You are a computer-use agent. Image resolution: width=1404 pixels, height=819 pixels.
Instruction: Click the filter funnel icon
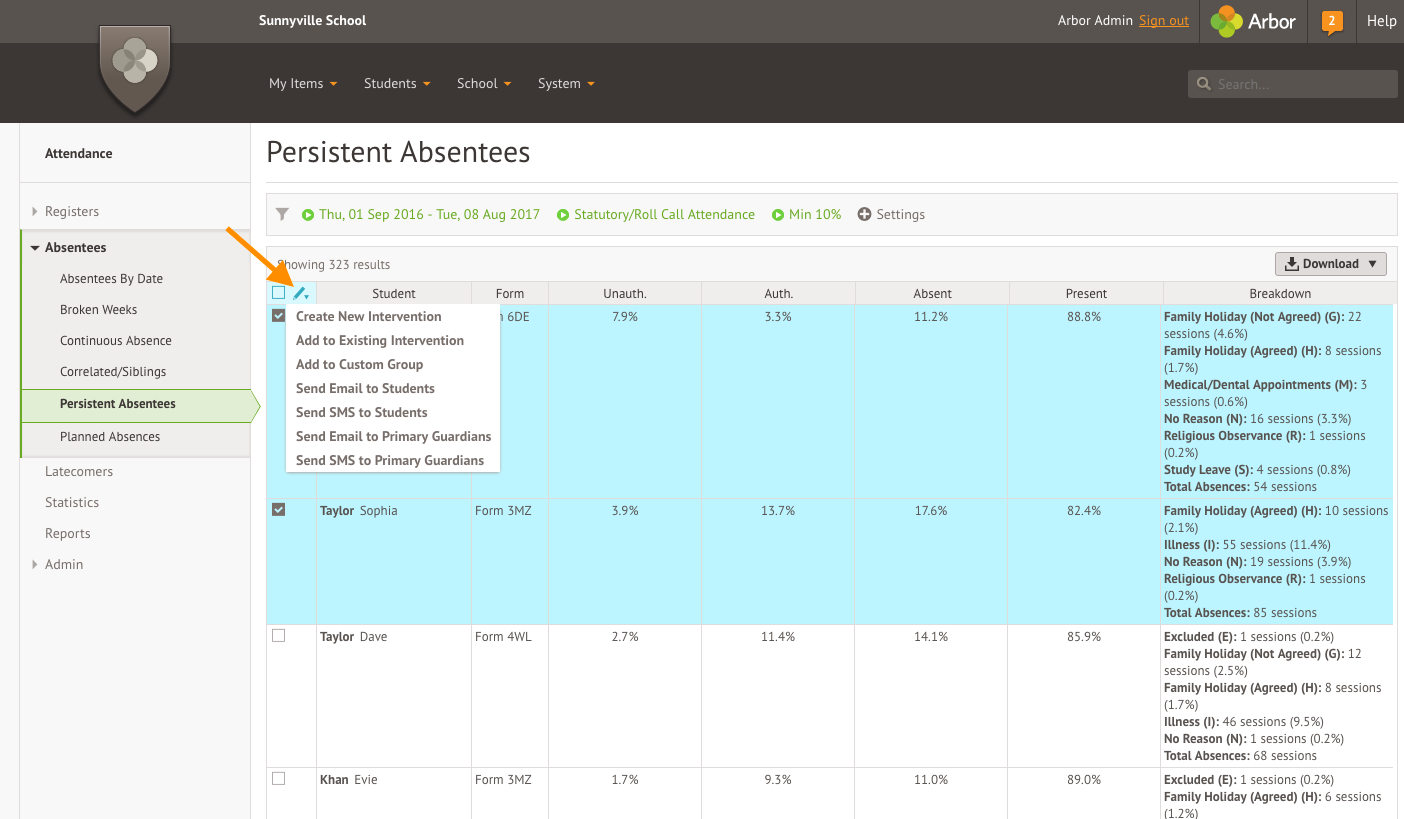[x=282, y=214]
